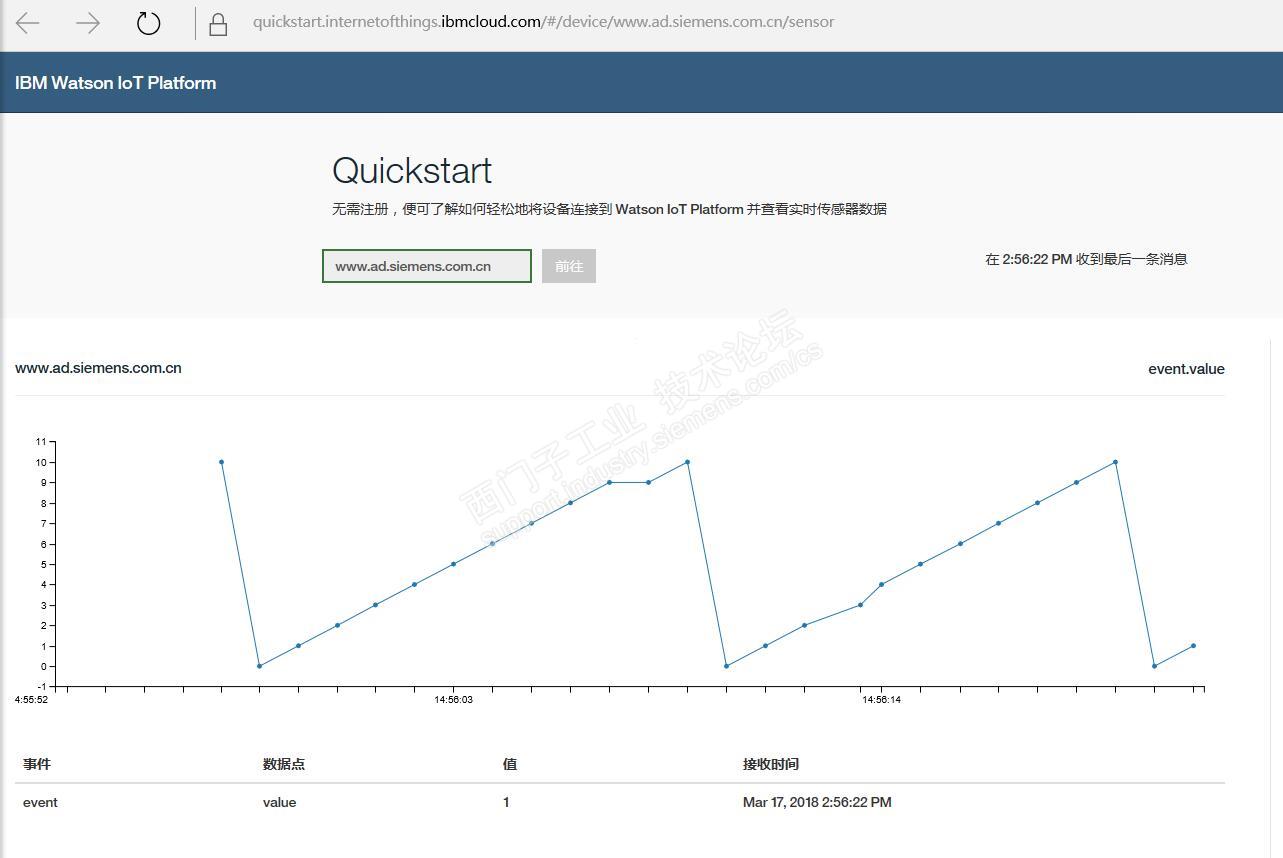This screenshot has height=858, width=1283.
Task: Click the 值 column header
Action: tap(510, 764)
